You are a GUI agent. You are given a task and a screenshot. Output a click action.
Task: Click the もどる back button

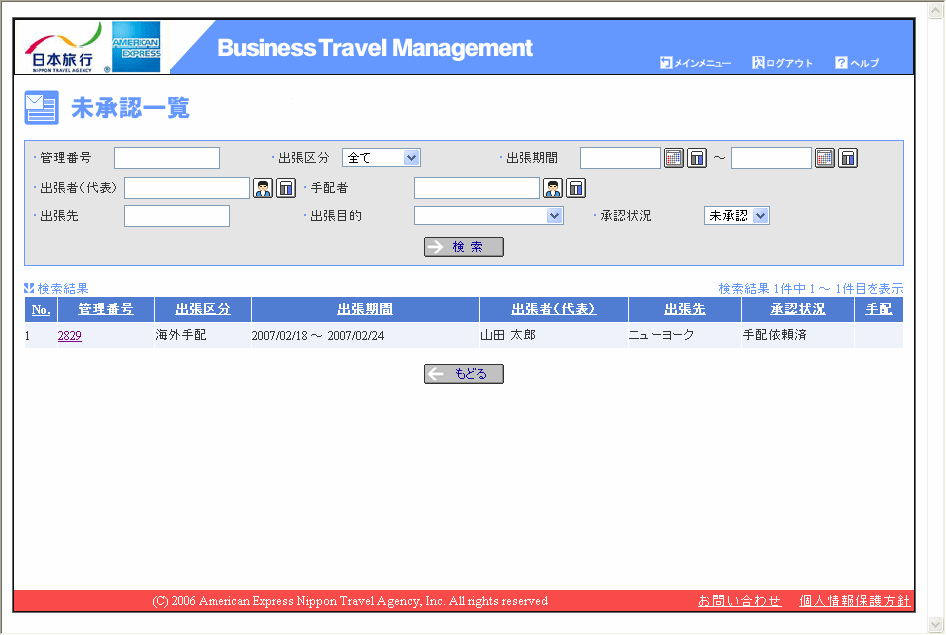coord(464,374)
